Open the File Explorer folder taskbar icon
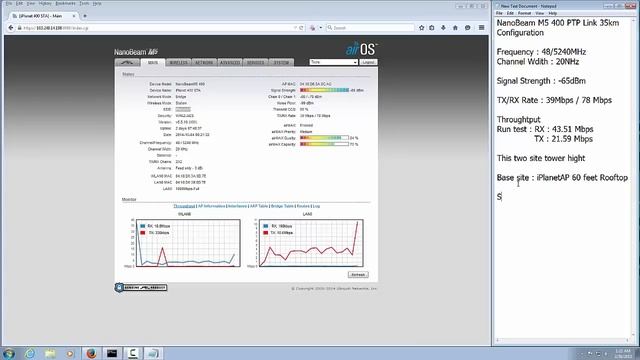This screenshot has height=360, width=640. tap(50, 353)
